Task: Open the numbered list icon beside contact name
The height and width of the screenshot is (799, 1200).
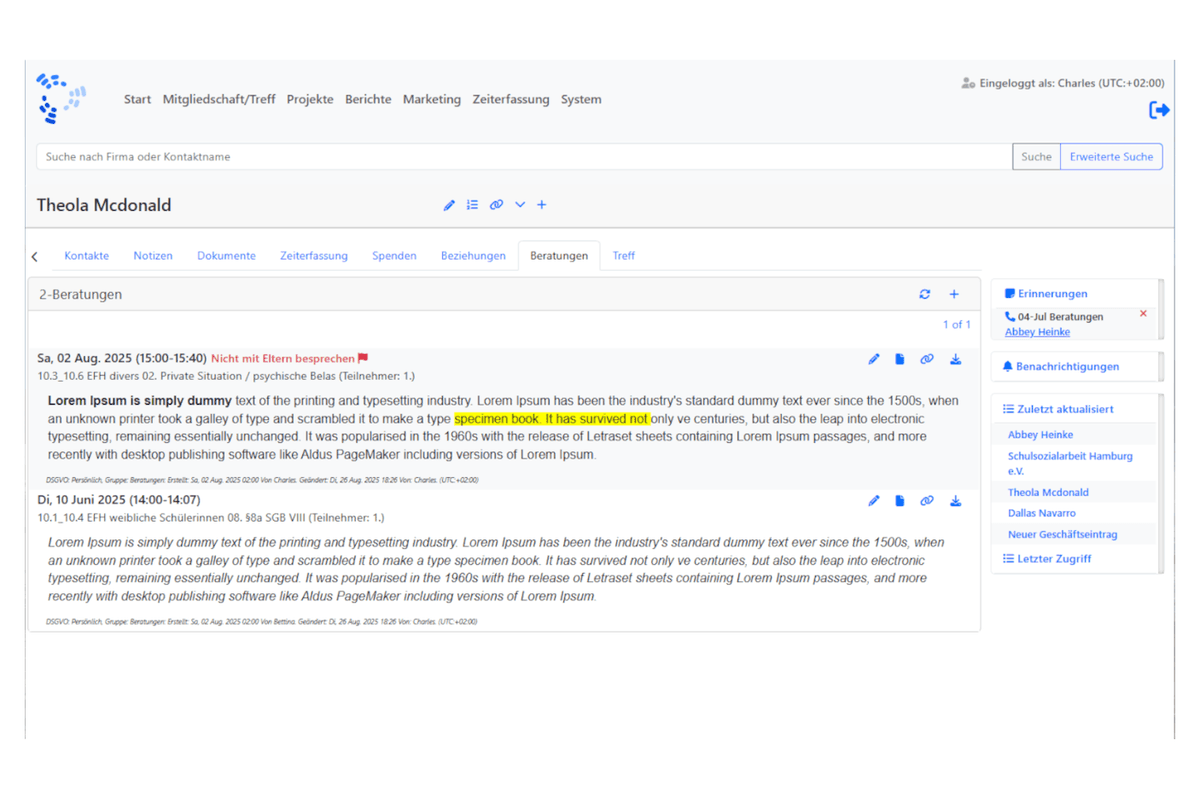Action: [472, 205]
